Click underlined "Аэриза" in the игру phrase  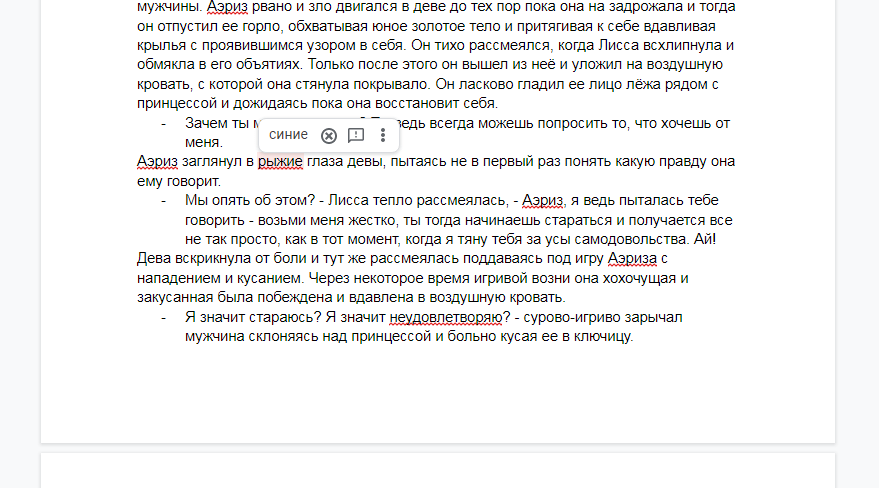[x=634, y=260]
